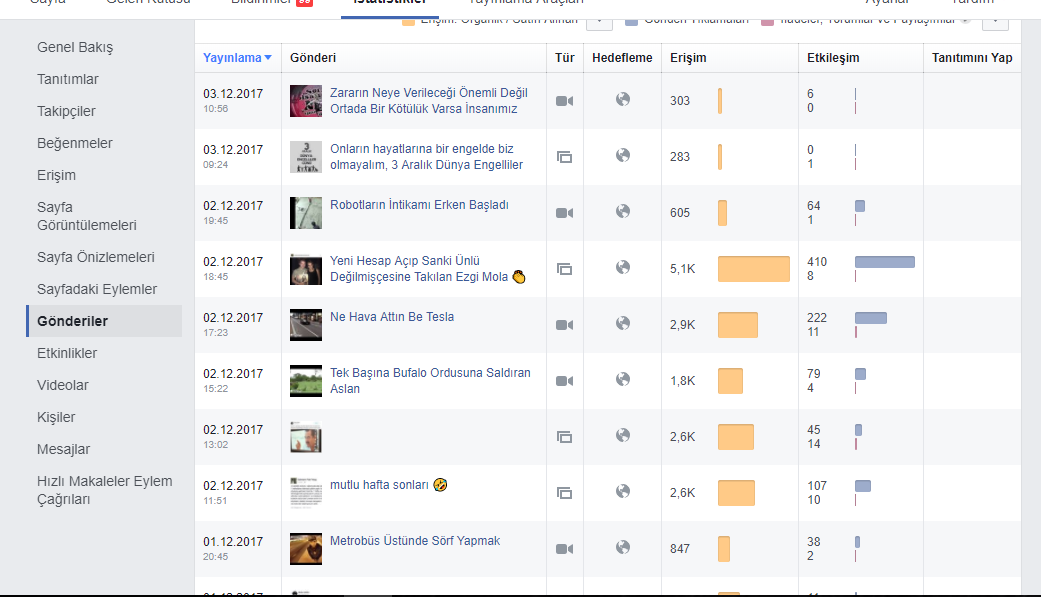Open Sayfadaki Eylemler section
This screenshot has width=1041, height=597.
tap(97, 289)
